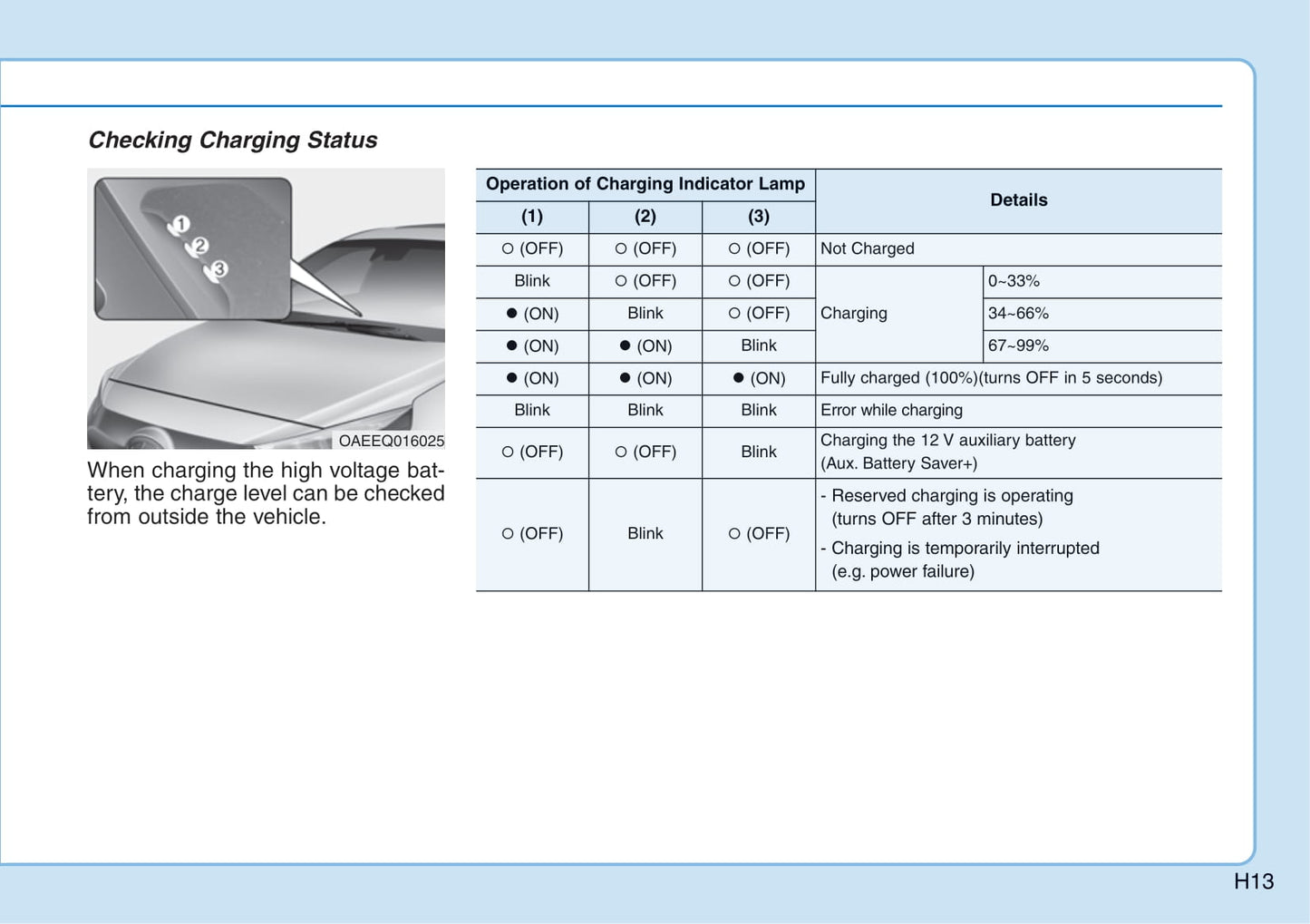1310x924 pixels.
Task: Click the OAEEQ016025 image code label
Action: coord(391,441)
